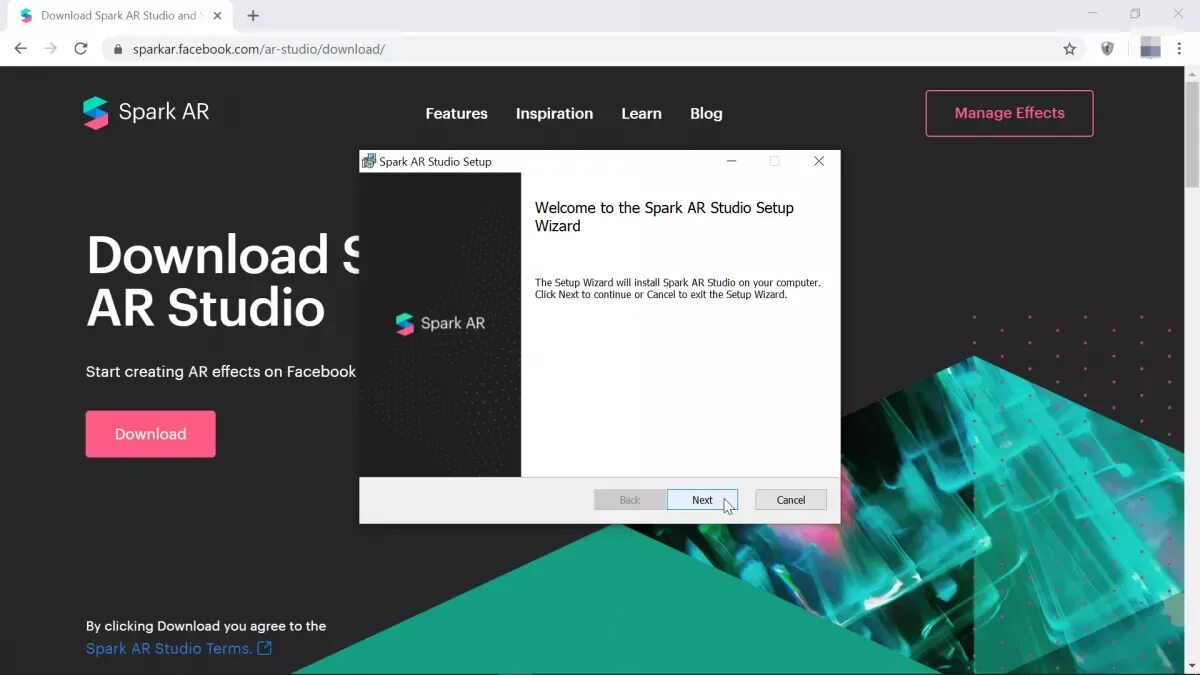The image size is (1200, 675).
Task: Click the 'Start creating AR effects on Facebook' text
Action: [221, 372]
